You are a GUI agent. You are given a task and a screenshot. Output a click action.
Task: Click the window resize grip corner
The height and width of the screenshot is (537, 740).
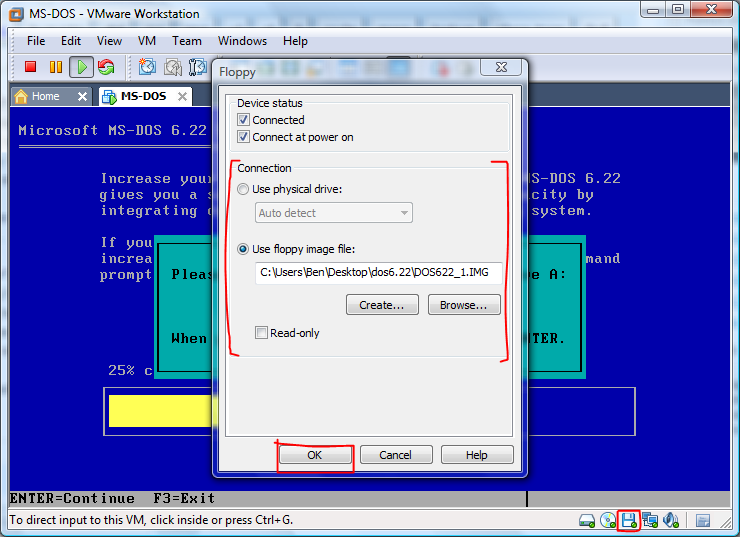(726, 522)
